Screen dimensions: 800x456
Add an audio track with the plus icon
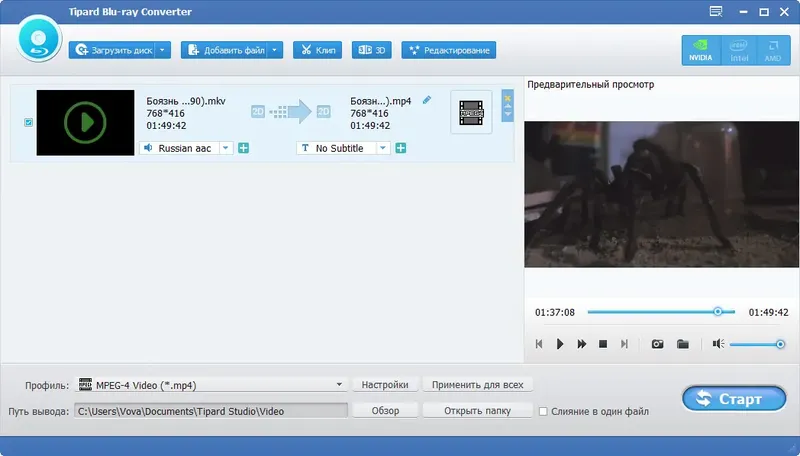tap(244, 148)
